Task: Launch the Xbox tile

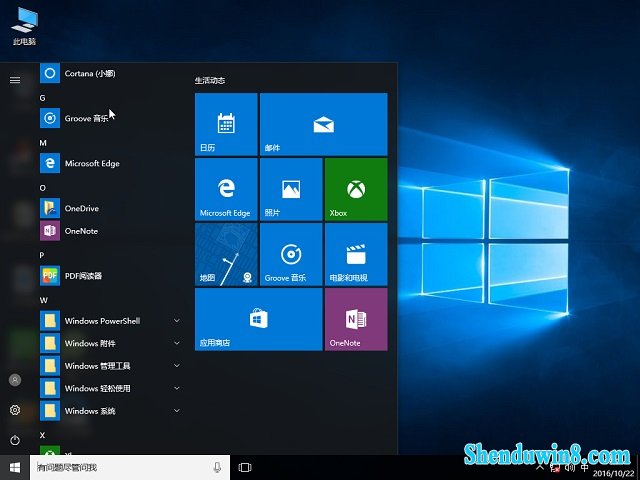Action: point(356,189)
